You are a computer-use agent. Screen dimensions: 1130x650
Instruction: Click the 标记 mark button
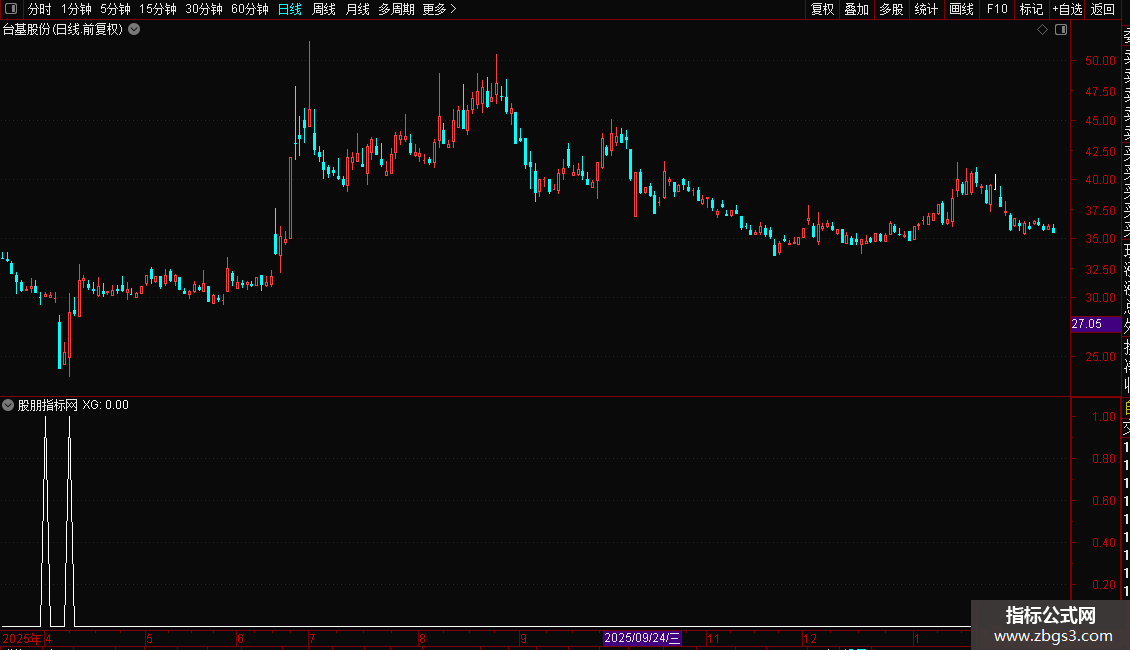click(x=1031, y=9)
